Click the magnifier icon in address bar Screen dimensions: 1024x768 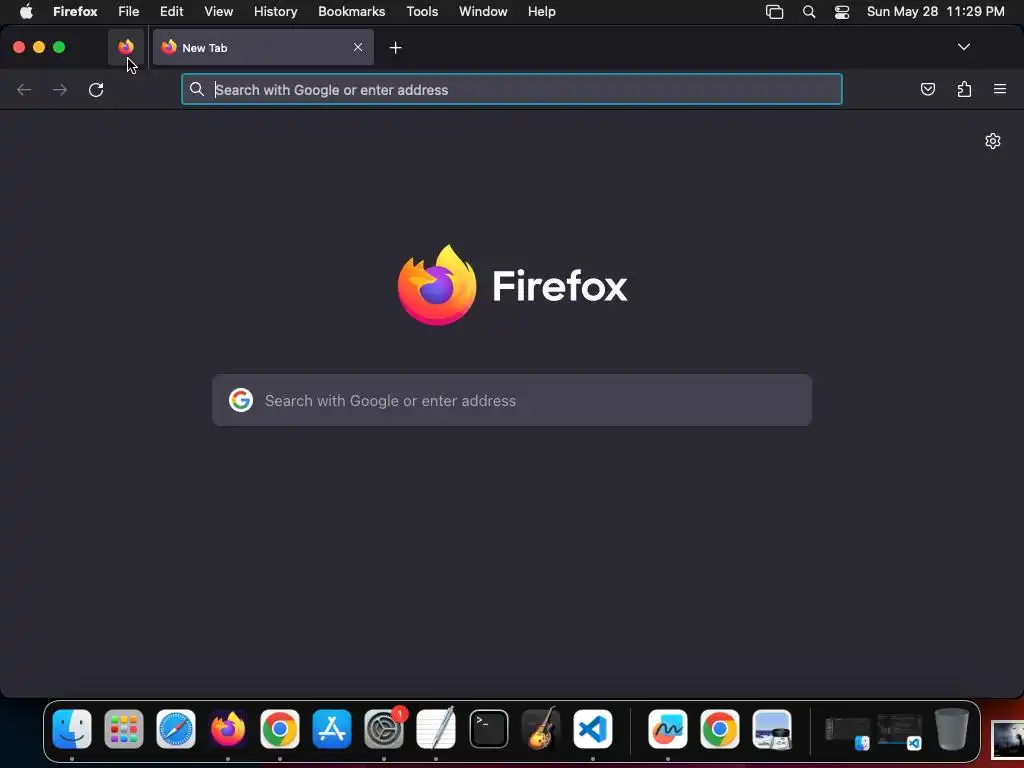[197, 89]
